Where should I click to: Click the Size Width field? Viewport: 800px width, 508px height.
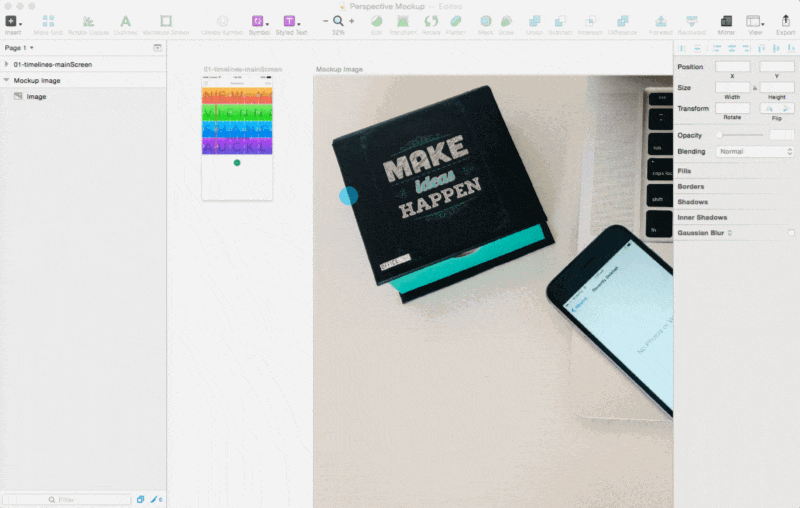732,88
